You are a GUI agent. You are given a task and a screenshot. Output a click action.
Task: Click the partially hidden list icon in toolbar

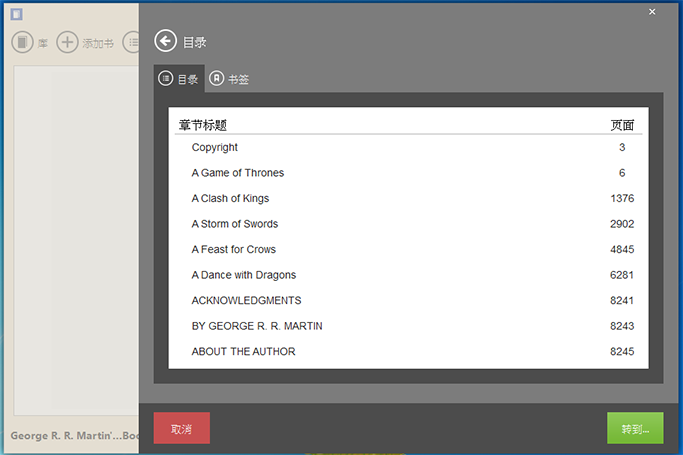(130, 43)
